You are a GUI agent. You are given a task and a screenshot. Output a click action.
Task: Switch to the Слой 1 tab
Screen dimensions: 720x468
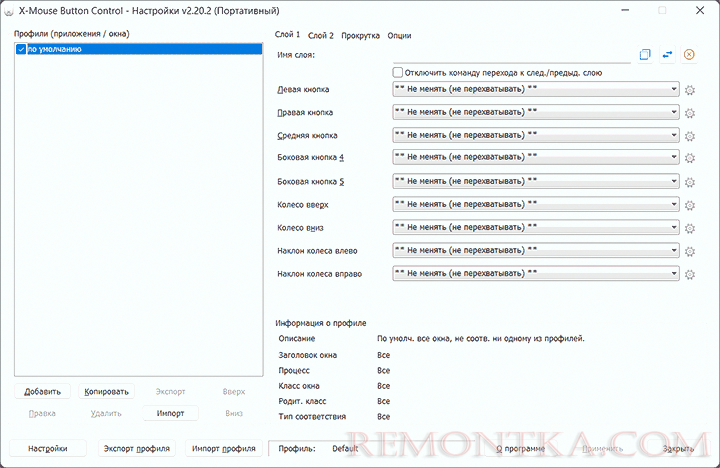click(x=287, y=35)
